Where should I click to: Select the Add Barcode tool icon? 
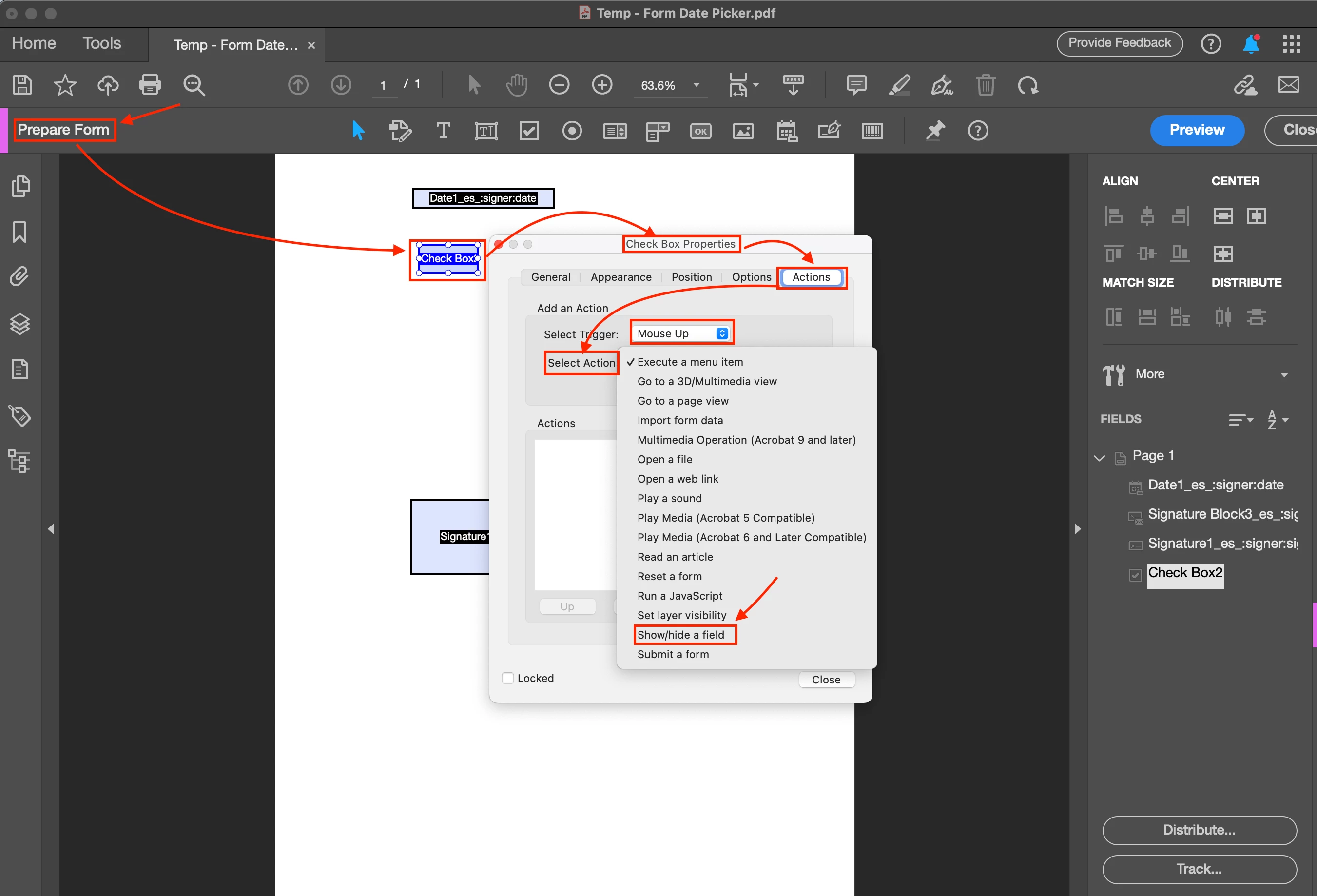pyautogui.click(x=872, y=131)
